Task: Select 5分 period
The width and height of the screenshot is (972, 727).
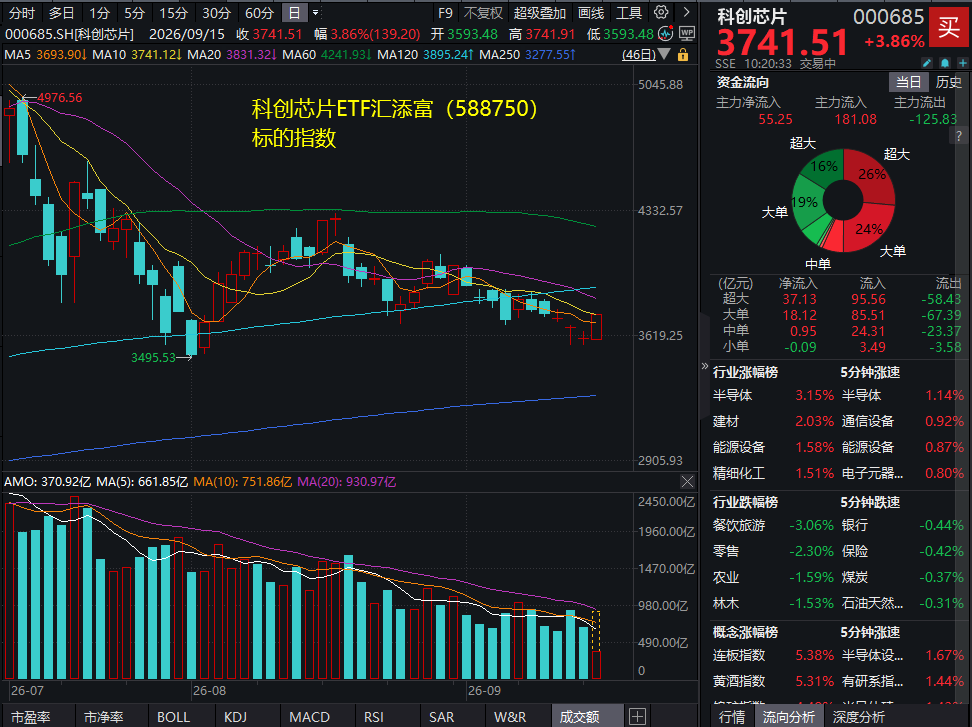Action: (x=134, y=13)
